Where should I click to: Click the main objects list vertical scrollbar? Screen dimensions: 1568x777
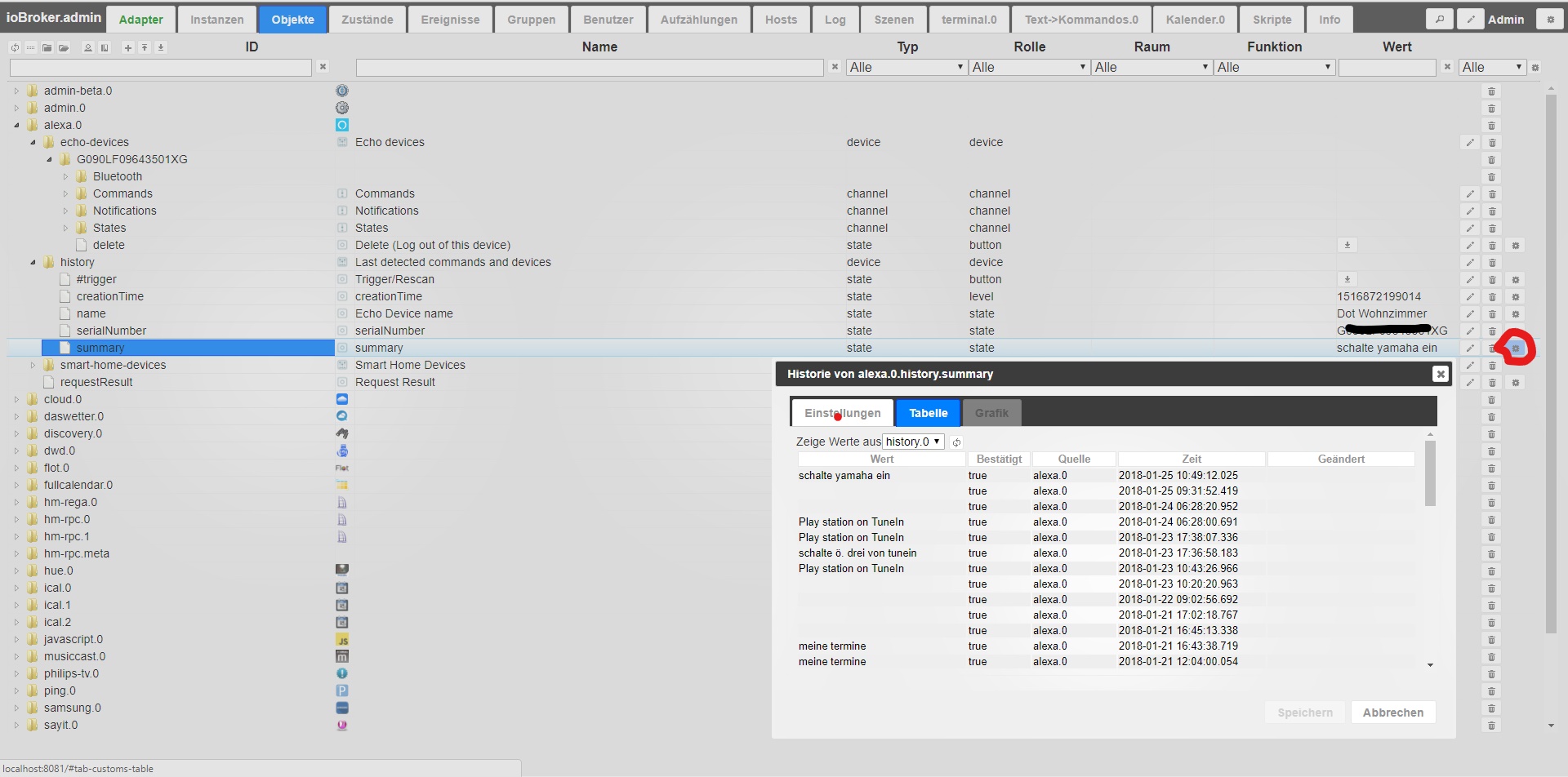pos(1551,363)
